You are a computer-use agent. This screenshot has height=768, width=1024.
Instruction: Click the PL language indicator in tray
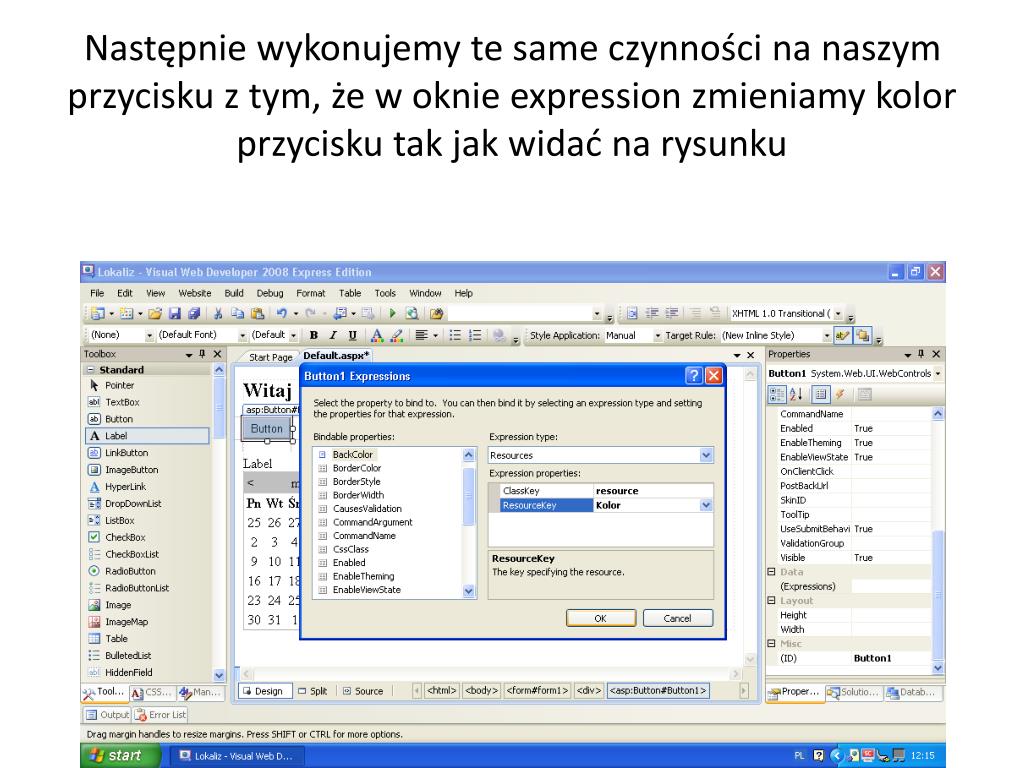(x=799, y=756)
